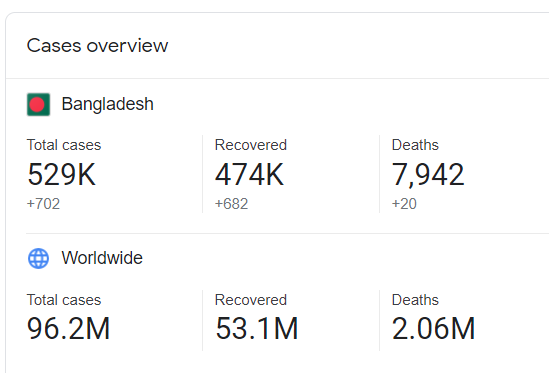Click worldwide recovered 53.1M figure
This screenshot has width=549, height=373.
(x=257, y=329)
